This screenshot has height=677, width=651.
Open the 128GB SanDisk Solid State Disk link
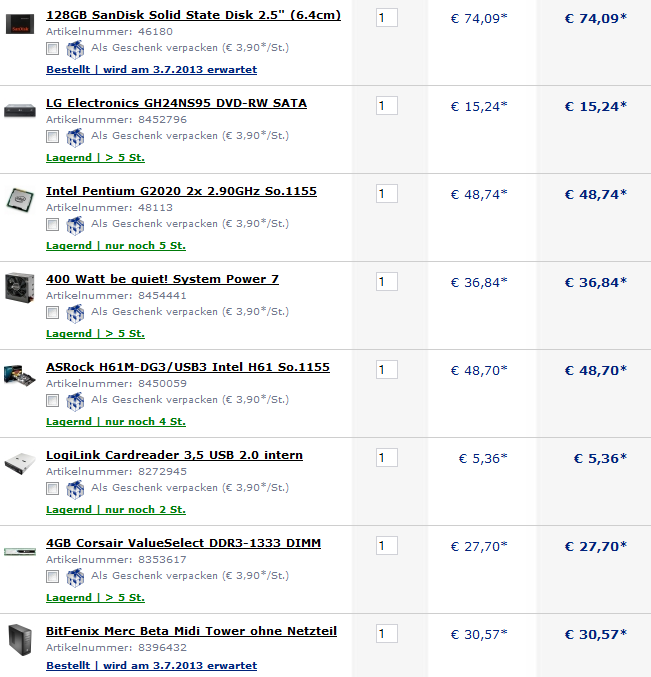pos(193,15)
